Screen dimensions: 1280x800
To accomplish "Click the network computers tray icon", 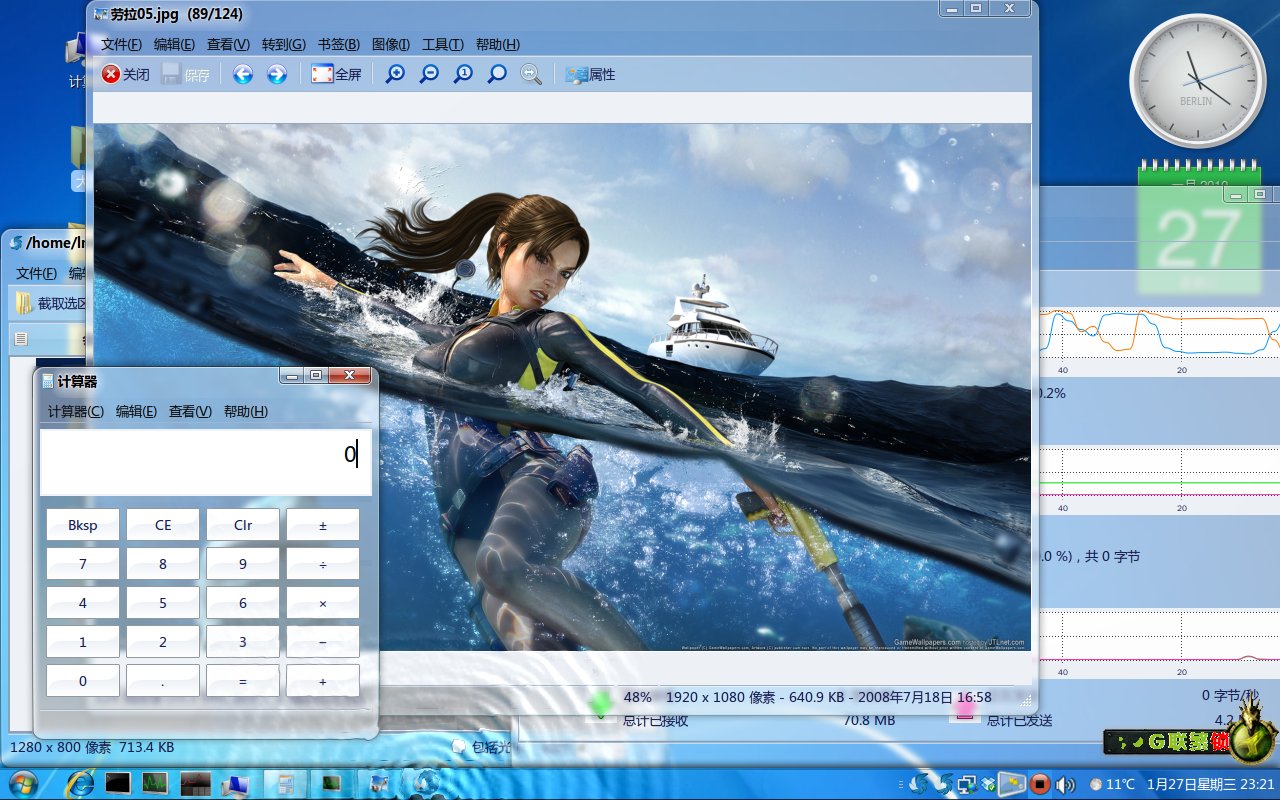I will click(x=967, y=784).
